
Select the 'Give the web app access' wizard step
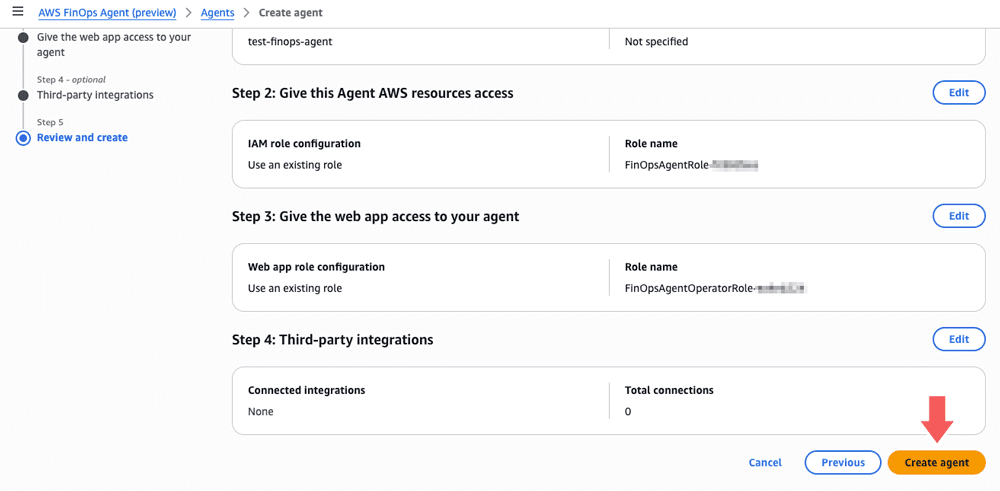(114, 45)
